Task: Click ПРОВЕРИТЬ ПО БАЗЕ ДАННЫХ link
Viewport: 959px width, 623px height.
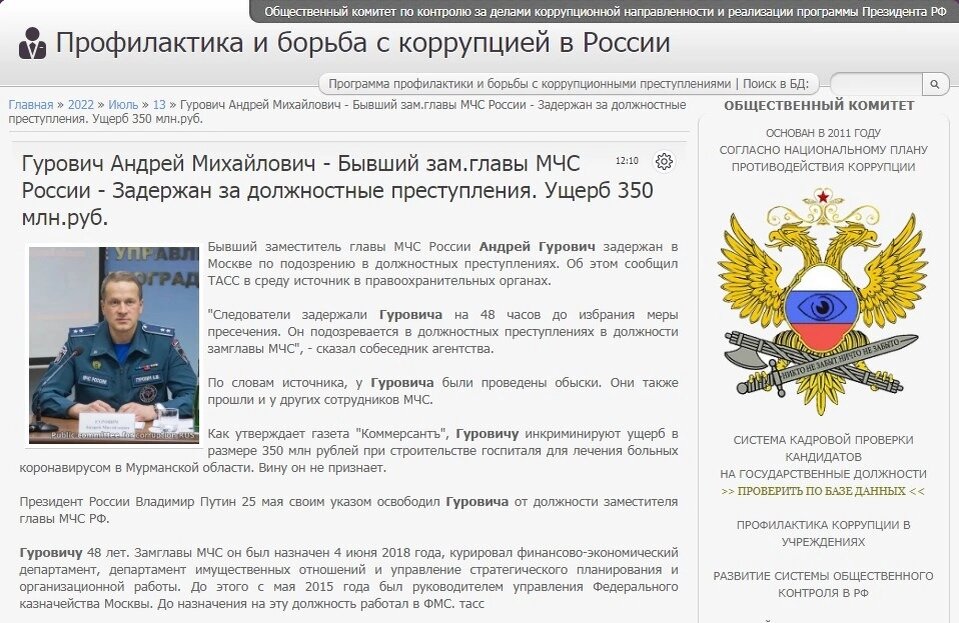Action: tap(823, 491)
